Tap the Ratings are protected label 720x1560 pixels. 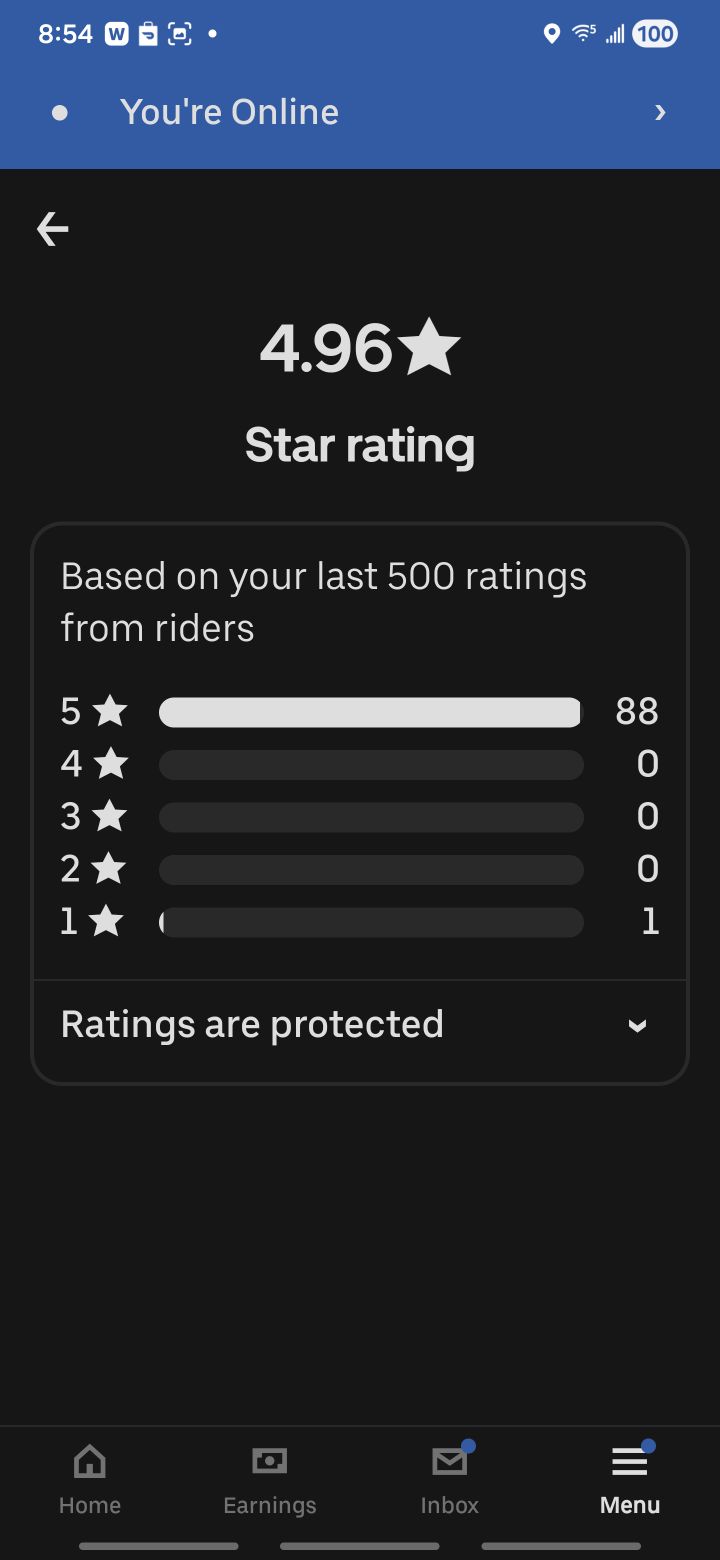click(252, 1024)
